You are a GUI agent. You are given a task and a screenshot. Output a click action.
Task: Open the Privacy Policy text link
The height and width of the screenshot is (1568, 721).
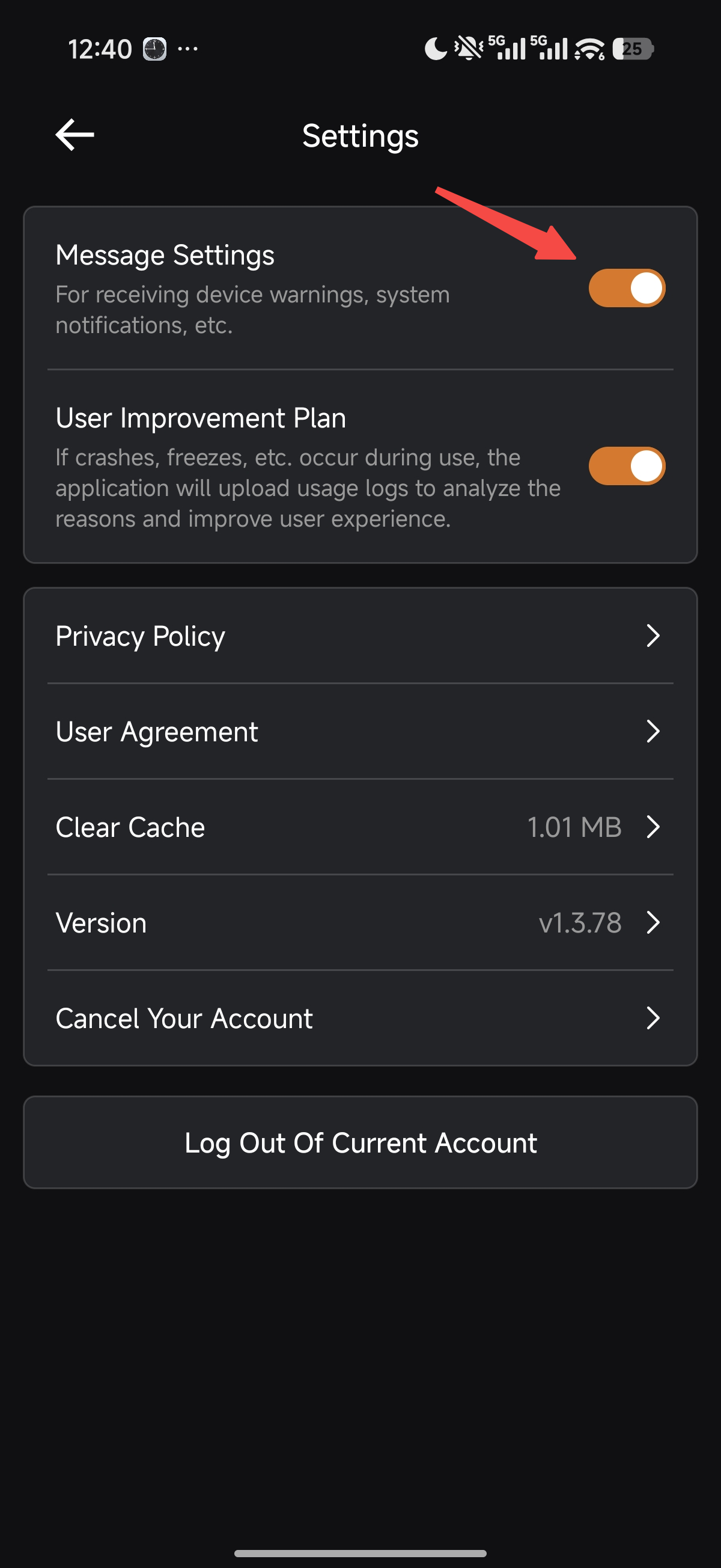(140, 636)
